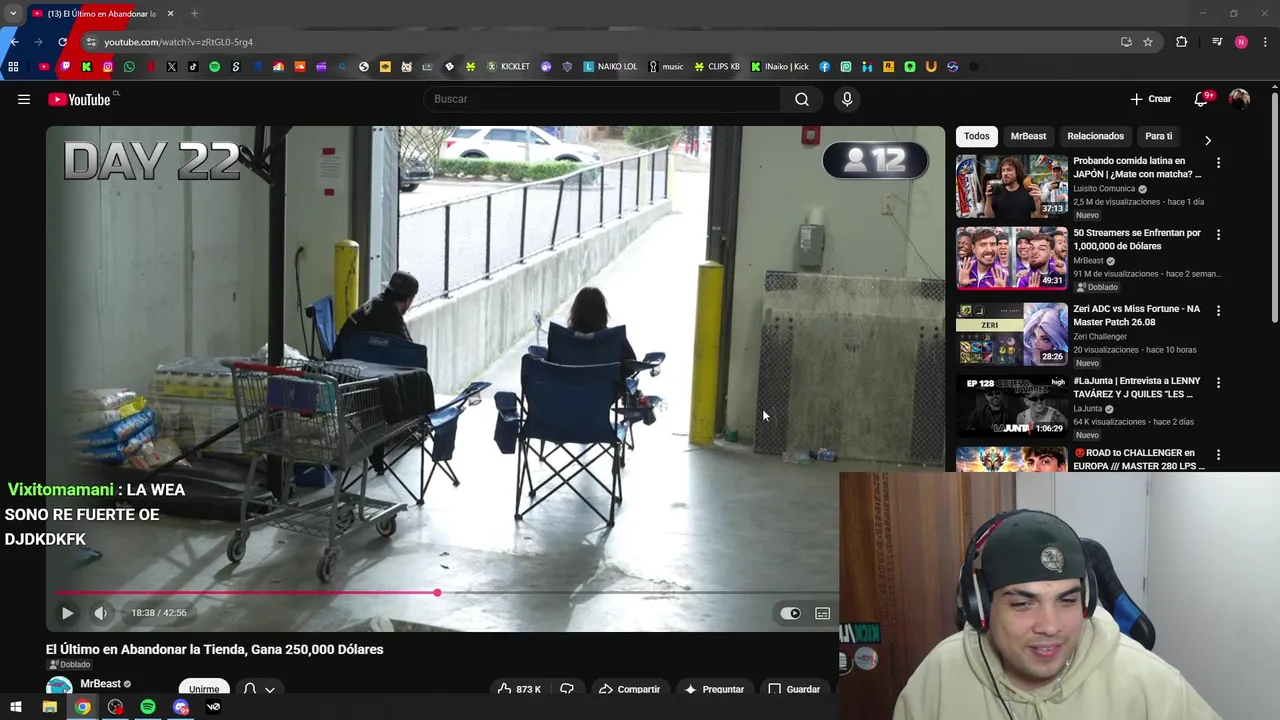Open File Explorer from the taskbar

tap(49, 707)
